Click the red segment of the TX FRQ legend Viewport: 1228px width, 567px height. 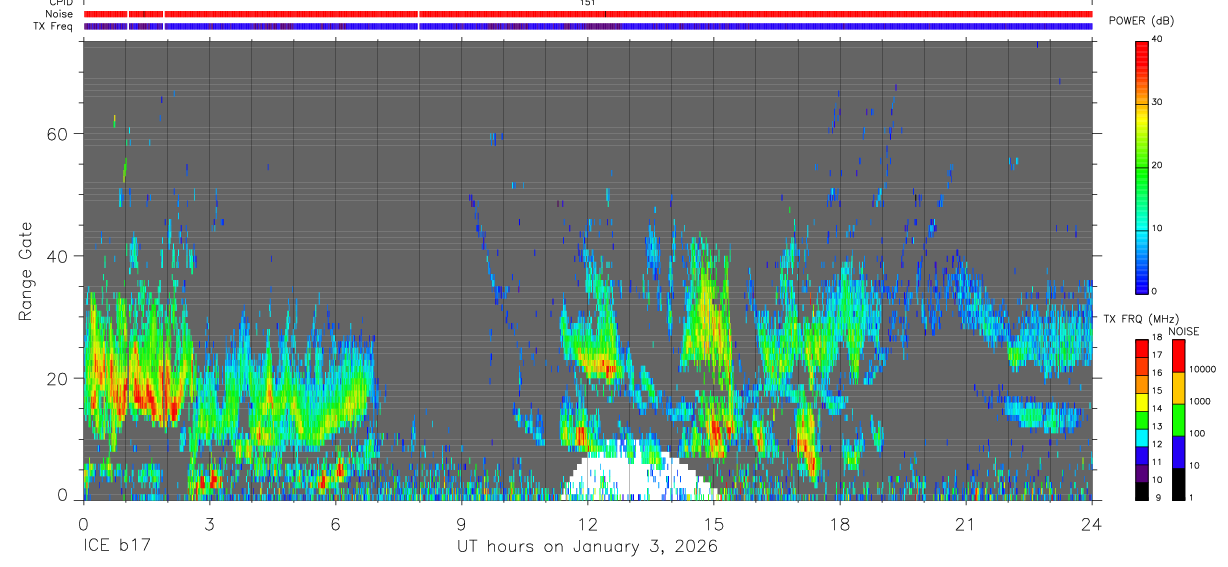[1142, 348]
